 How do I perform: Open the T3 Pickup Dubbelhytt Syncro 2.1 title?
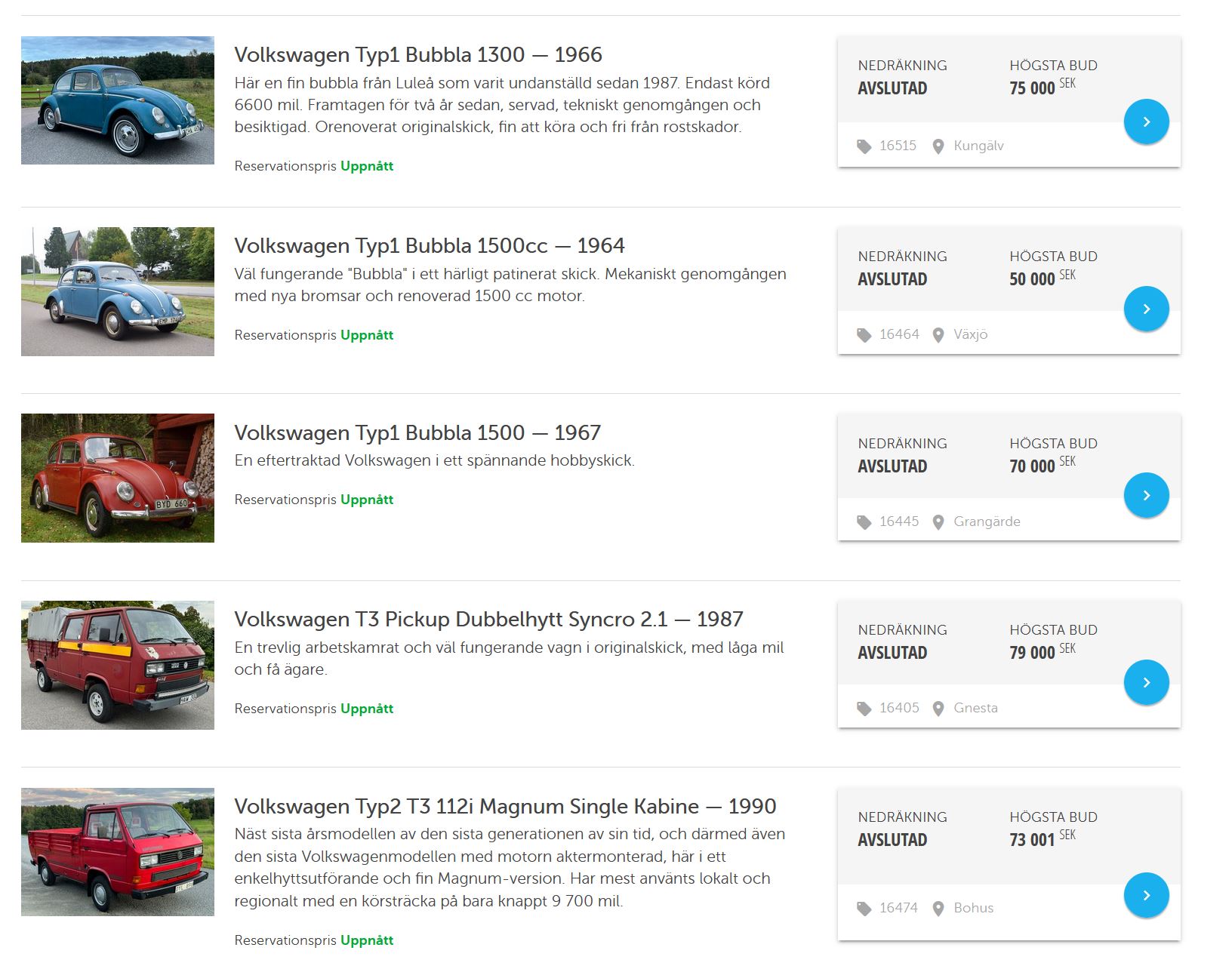[x=488, y=619]
